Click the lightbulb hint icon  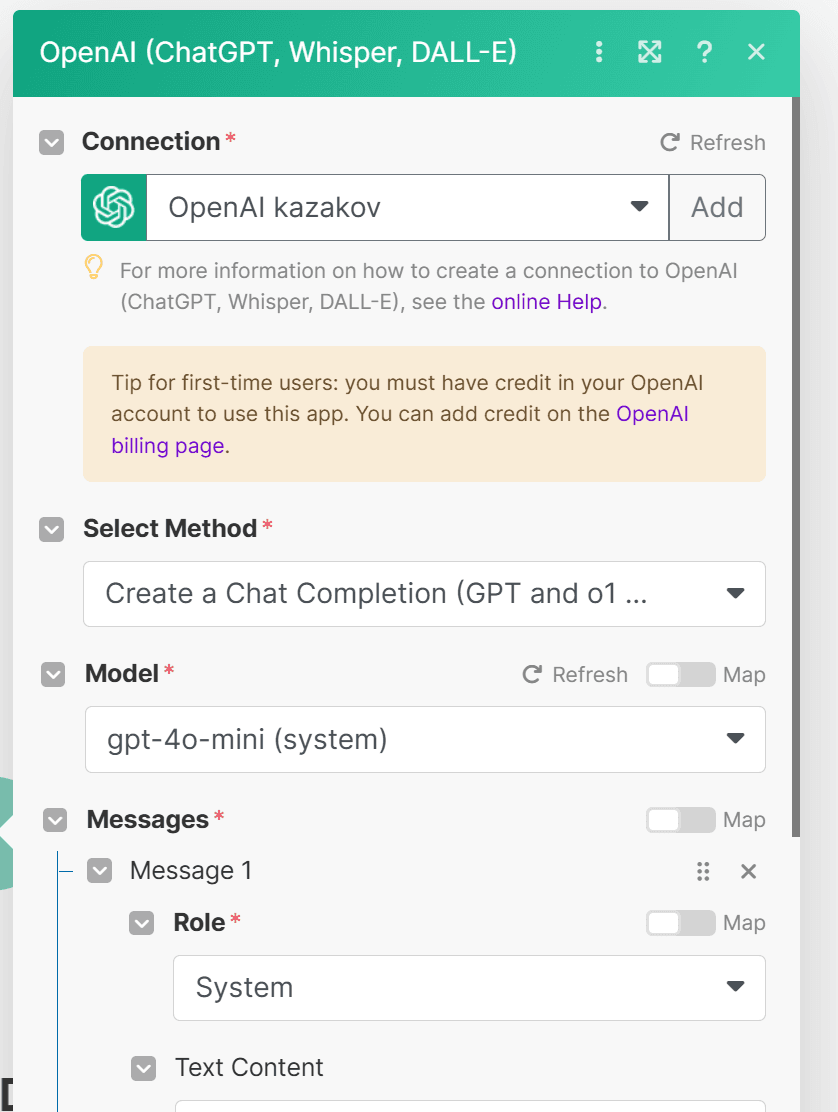click(94, 267)
